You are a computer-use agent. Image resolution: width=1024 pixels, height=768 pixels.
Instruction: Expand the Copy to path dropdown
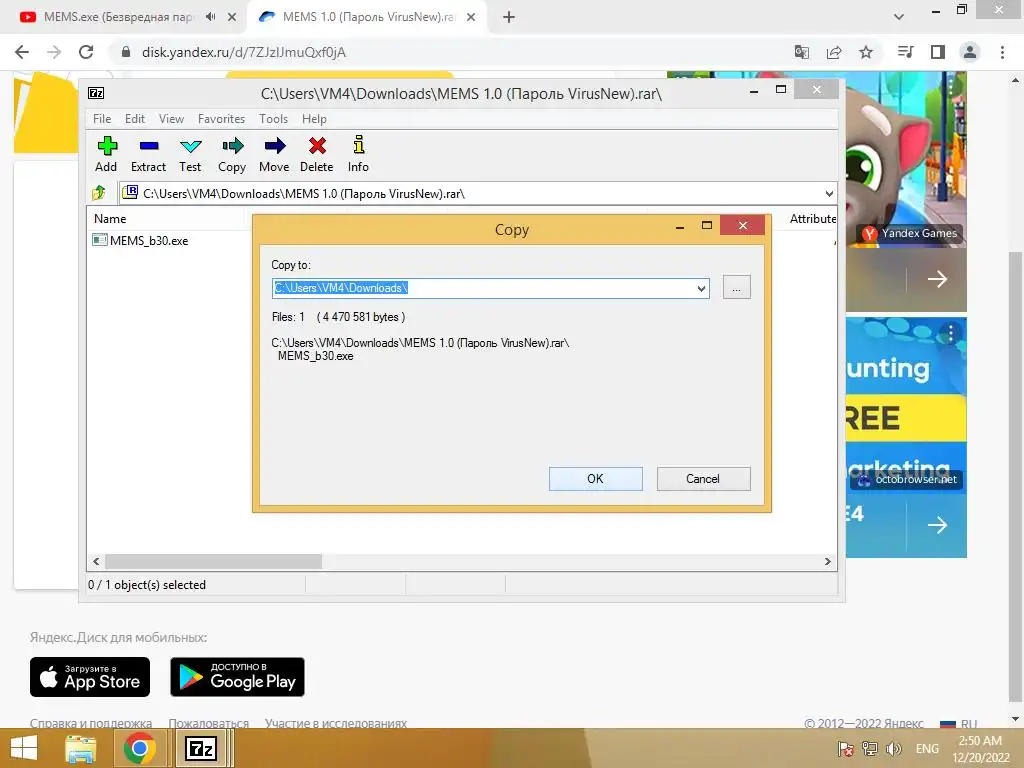coord(701,288)
